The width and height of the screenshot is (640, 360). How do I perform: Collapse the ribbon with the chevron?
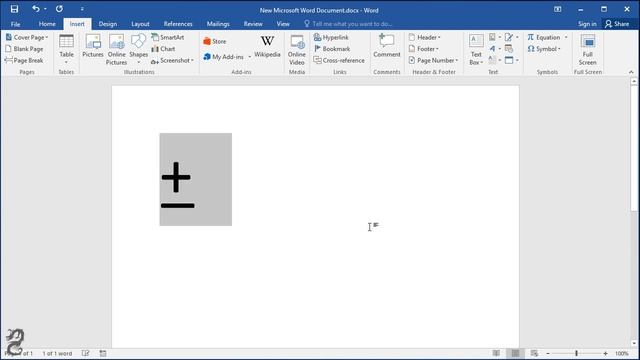pos(631,72)
